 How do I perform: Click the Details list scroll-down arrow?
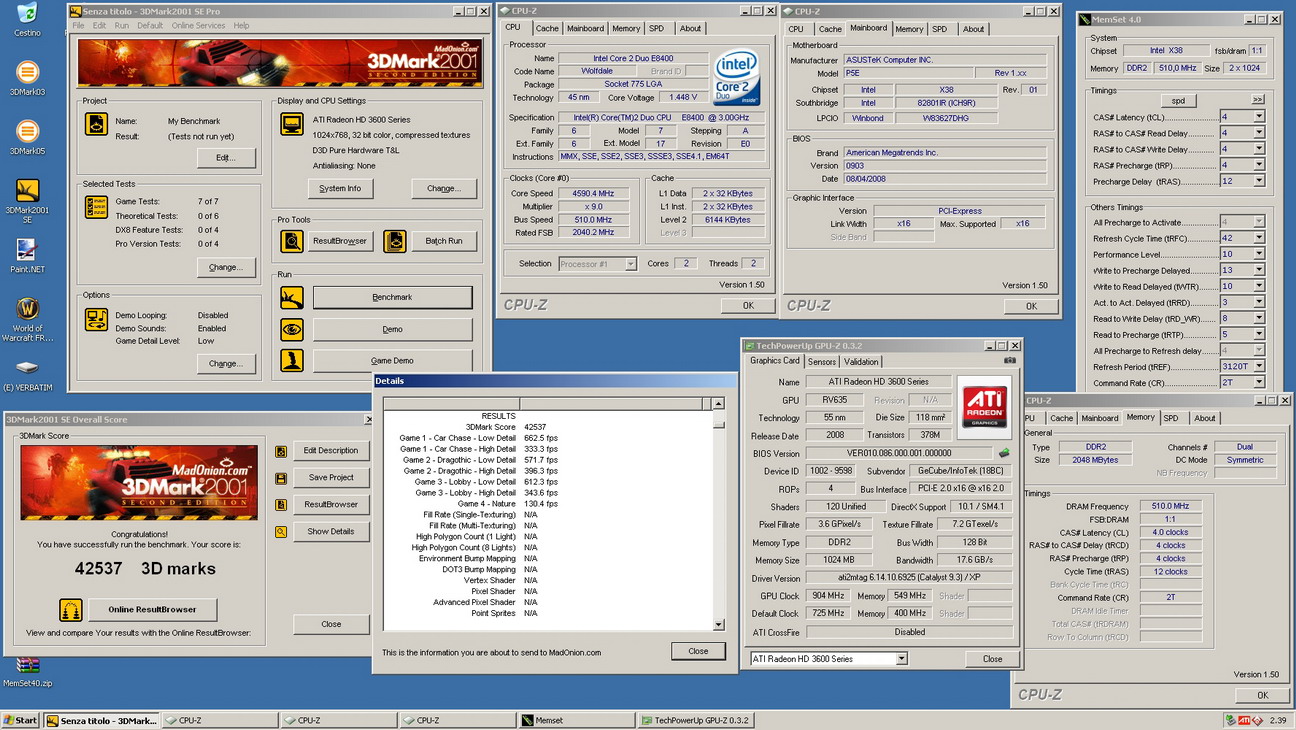click(x=718, y=625)
